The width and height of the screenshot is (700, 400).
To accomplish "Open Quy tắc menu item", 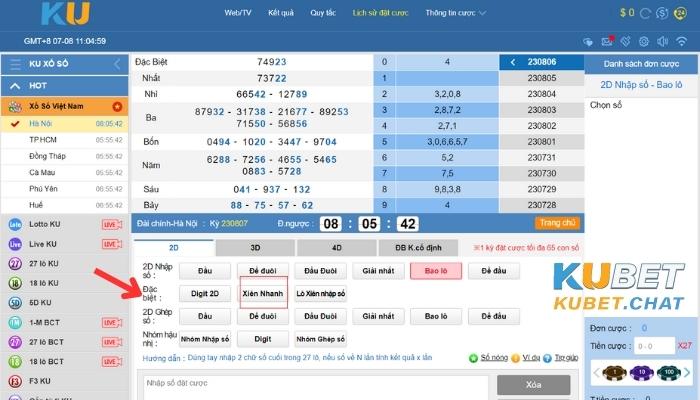I will [323, 13].
